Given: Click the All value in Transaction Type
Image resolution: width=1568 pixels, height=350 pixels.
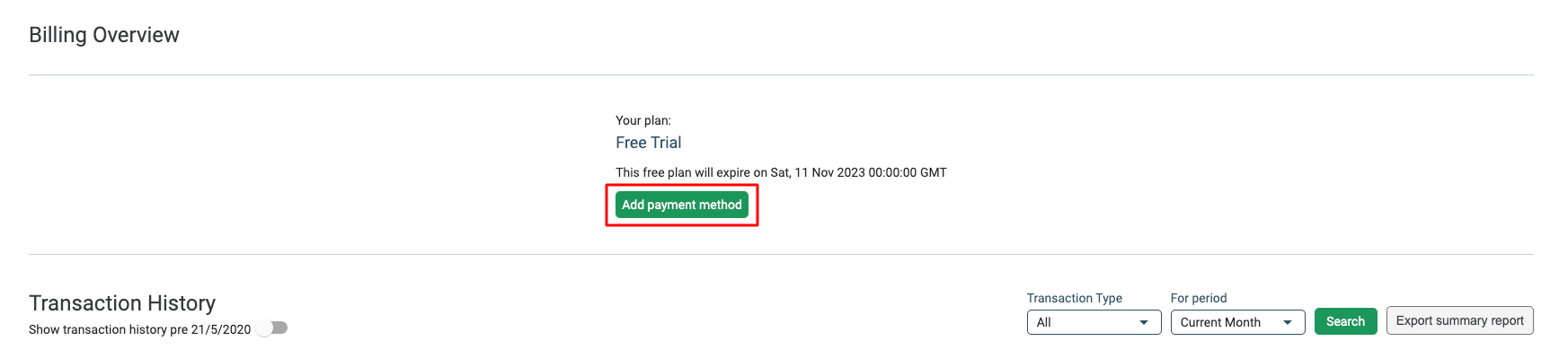Looking at the screenshot, I should (x=1043, y=322).
